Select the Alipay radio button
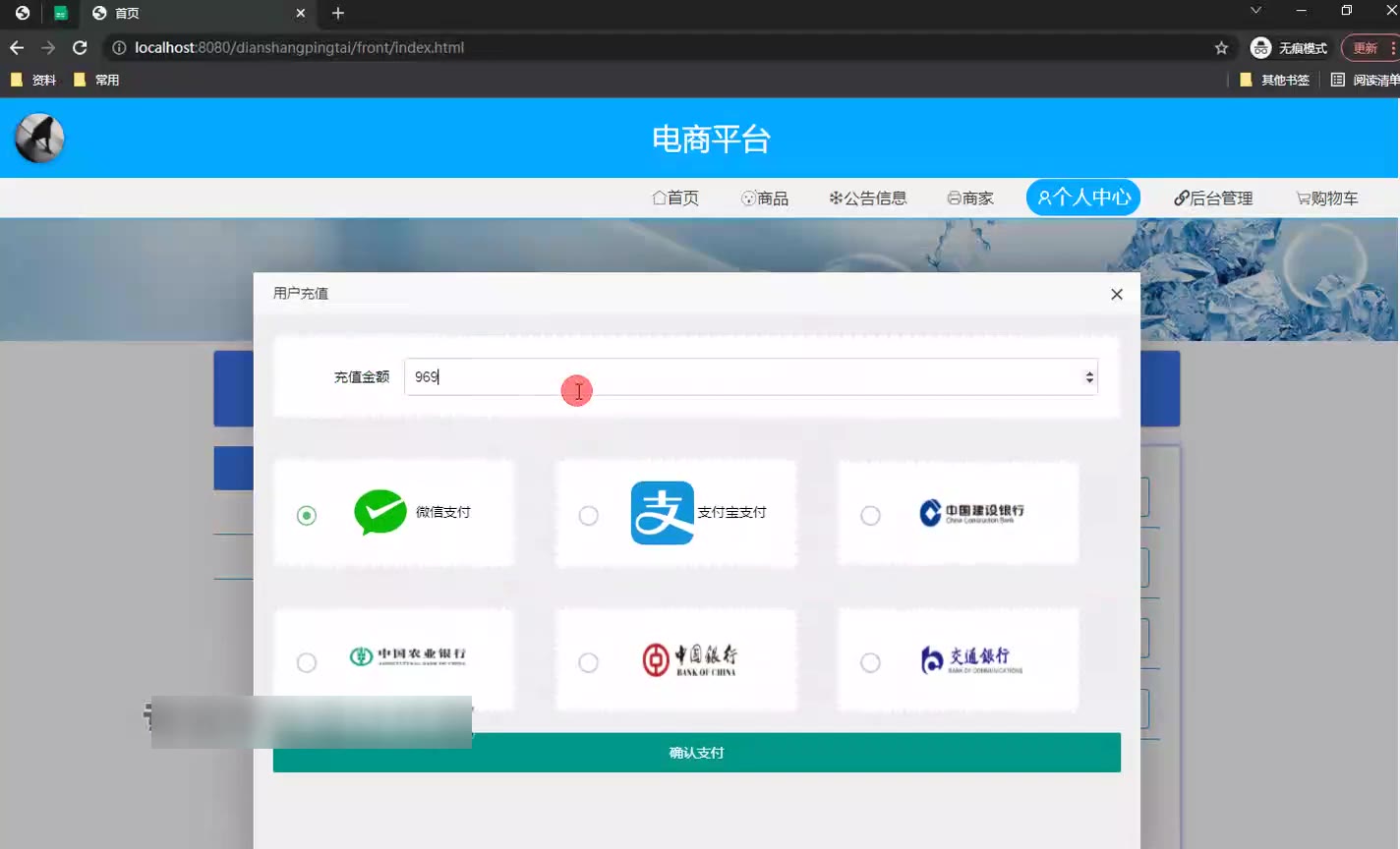Viewport: 1400px width, 849px height. [588, 515]
